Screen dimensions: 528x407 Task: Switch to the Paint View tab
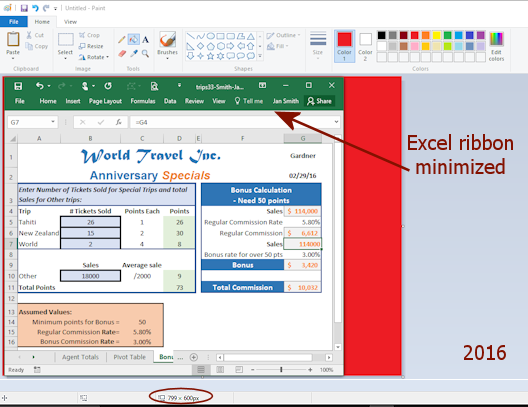pos(70,22)
